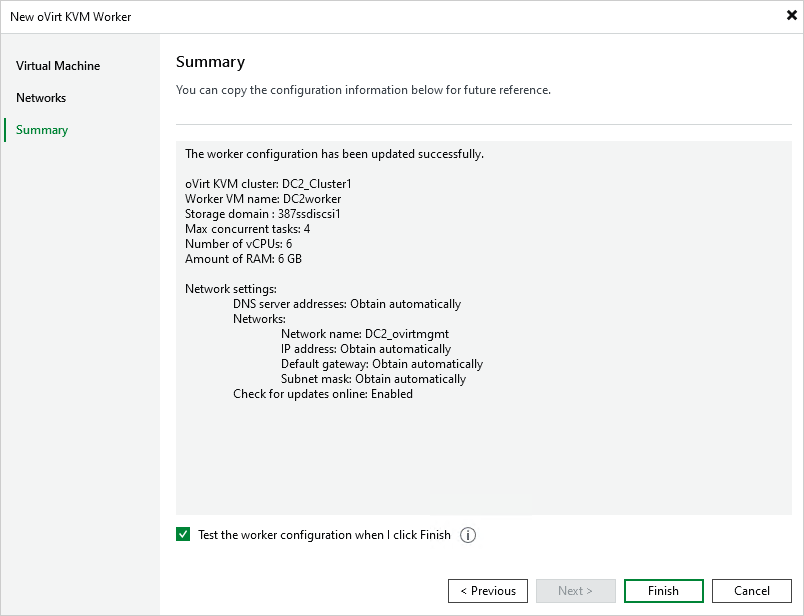
Task: Select the Summary step in the sidebar
Action: click(41, 130)
